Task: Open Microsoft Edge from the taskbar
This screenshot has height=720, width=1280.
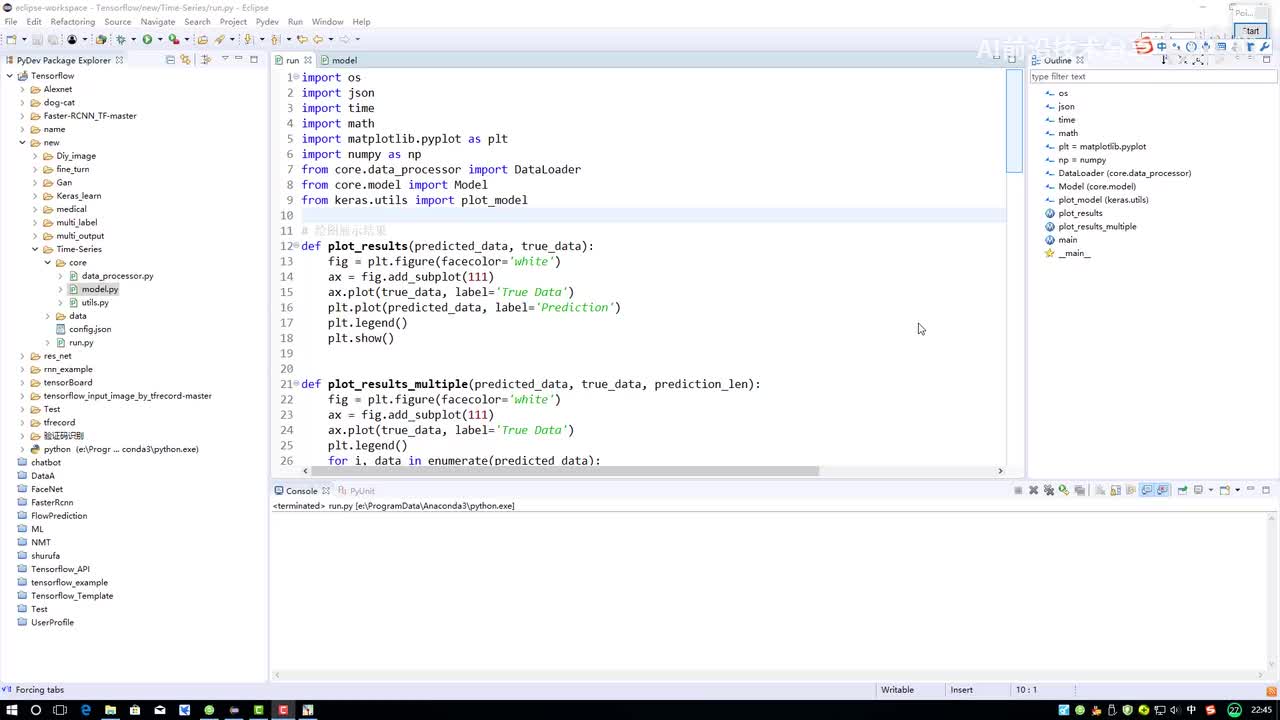Action: click(x=85, y=710)
